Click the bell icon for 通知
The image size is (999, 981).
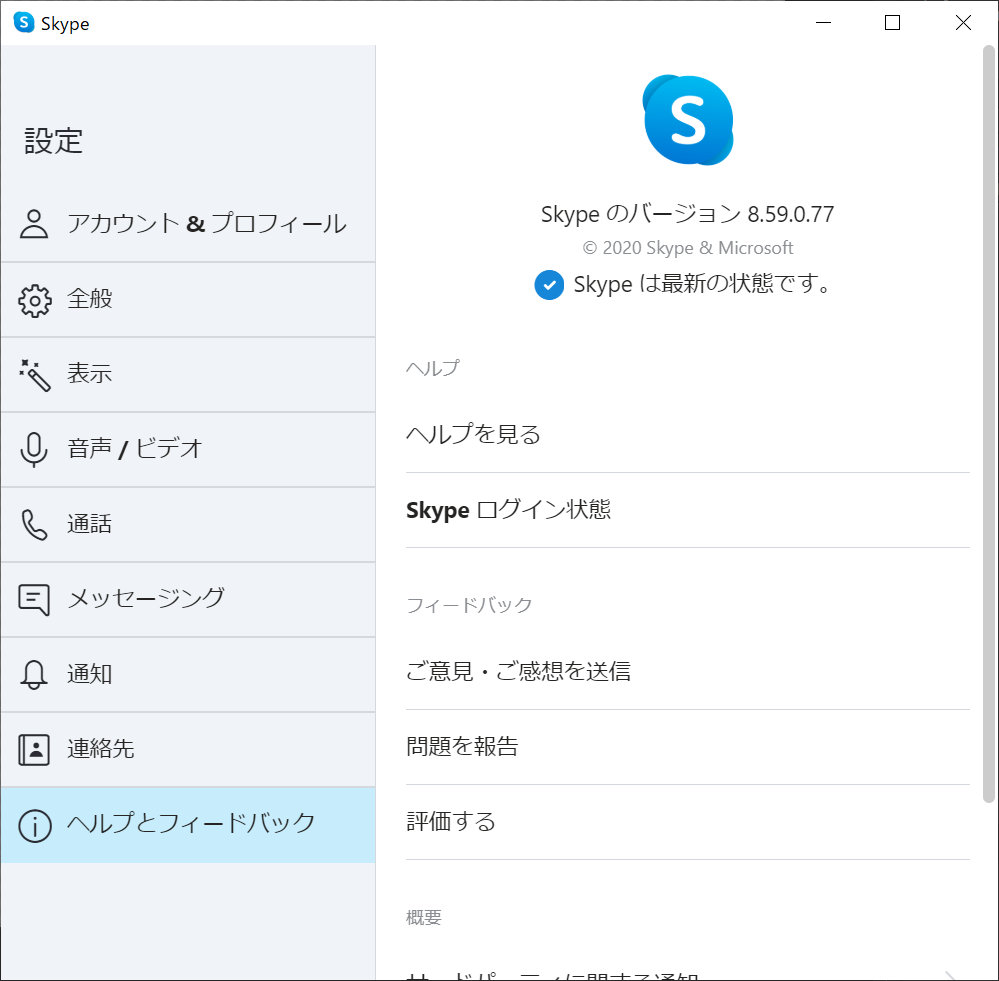click(34, 675)
